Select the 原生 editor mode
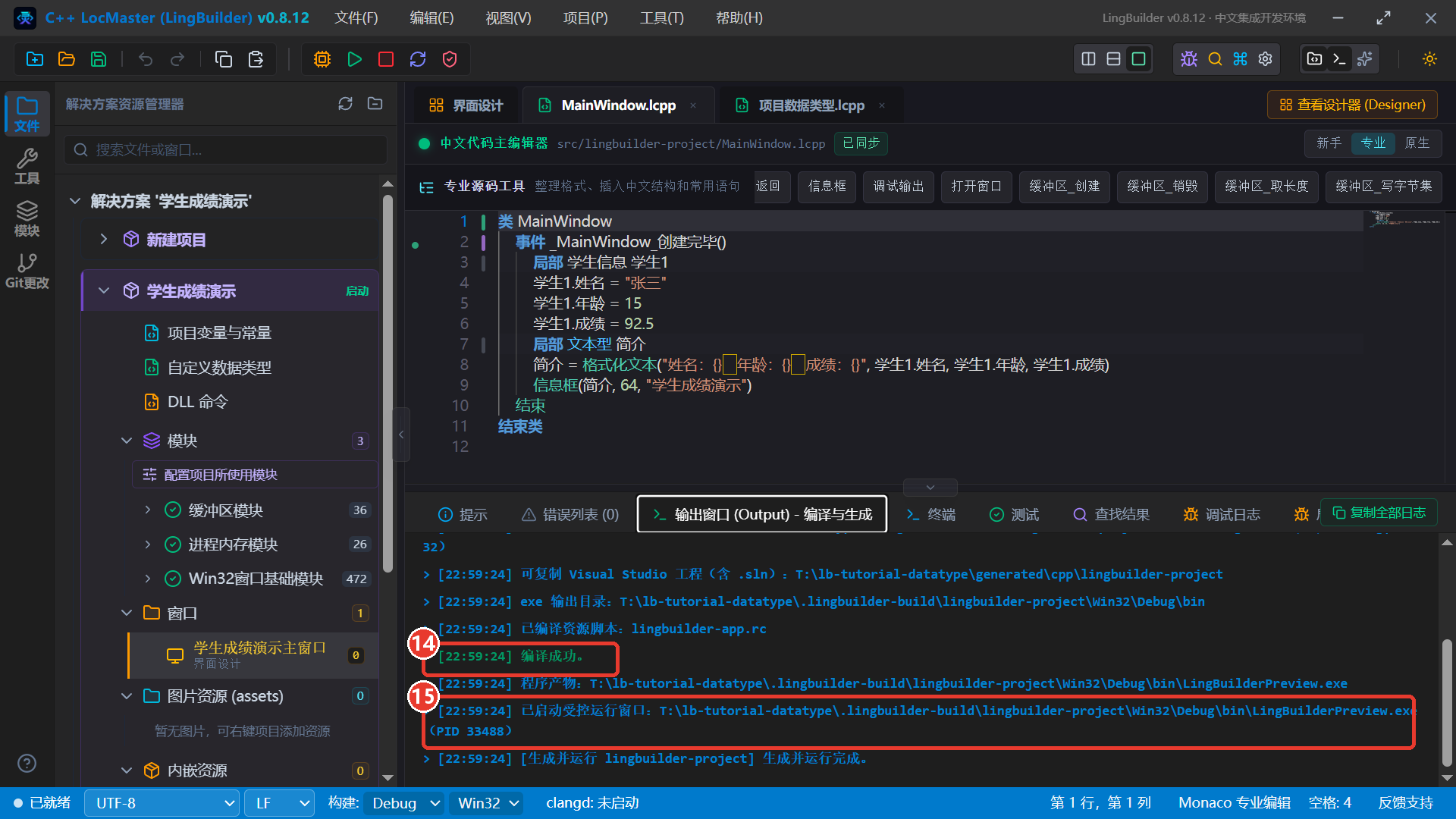The height and width of the screenshot is (819, 1456). [x=1417, y=143]
